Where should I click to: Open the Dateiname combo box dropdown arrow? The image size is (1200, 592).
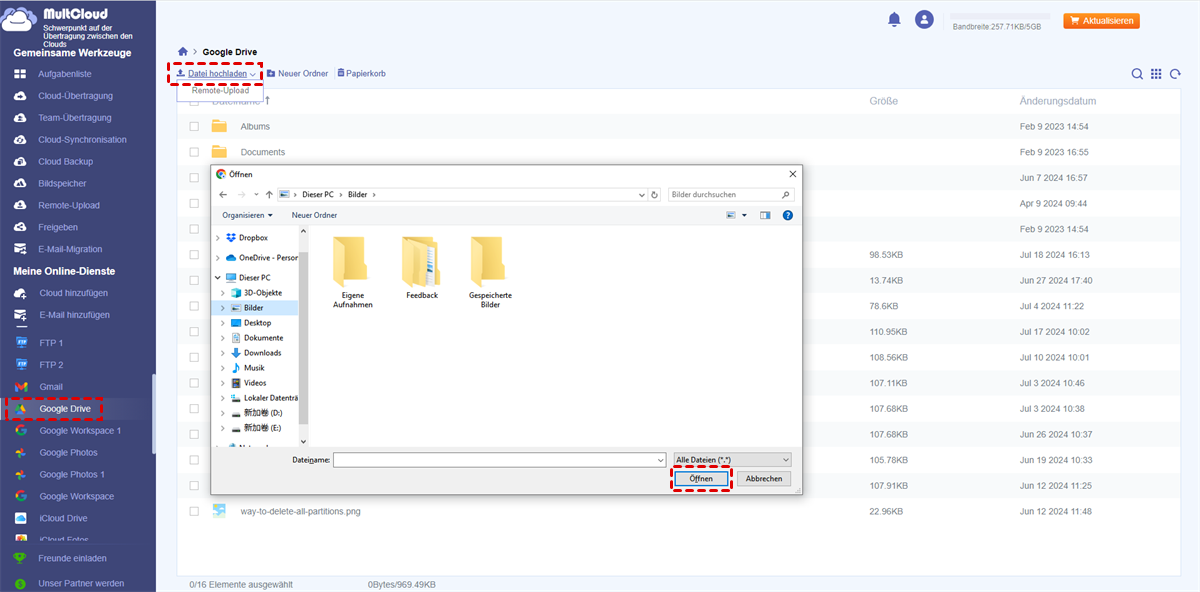coord(660,459)
